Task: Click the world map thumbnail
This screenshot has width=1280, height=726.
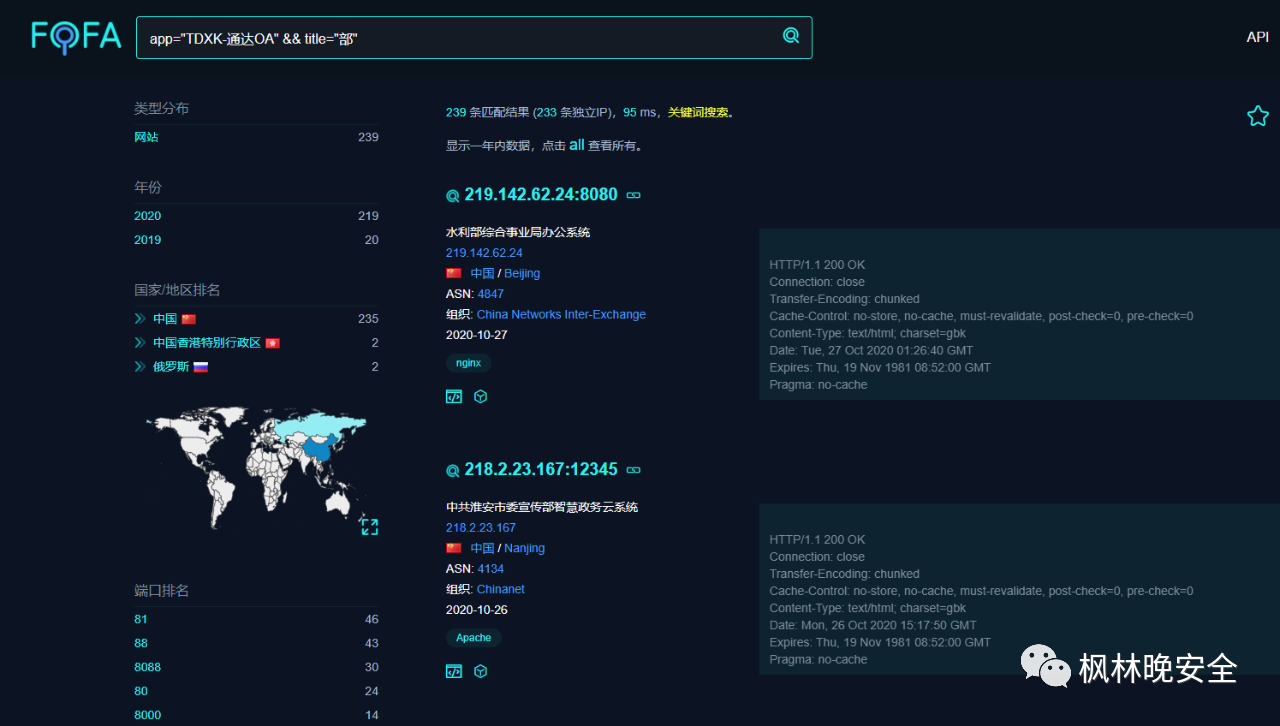Action: (x=255, y=466)
